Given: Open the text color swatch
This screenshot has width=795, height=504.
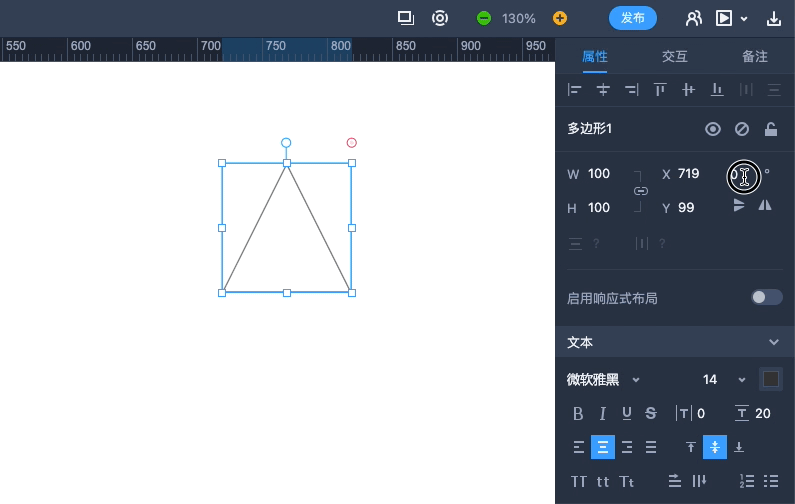Looking at the screenshot, I should point(771,379).
